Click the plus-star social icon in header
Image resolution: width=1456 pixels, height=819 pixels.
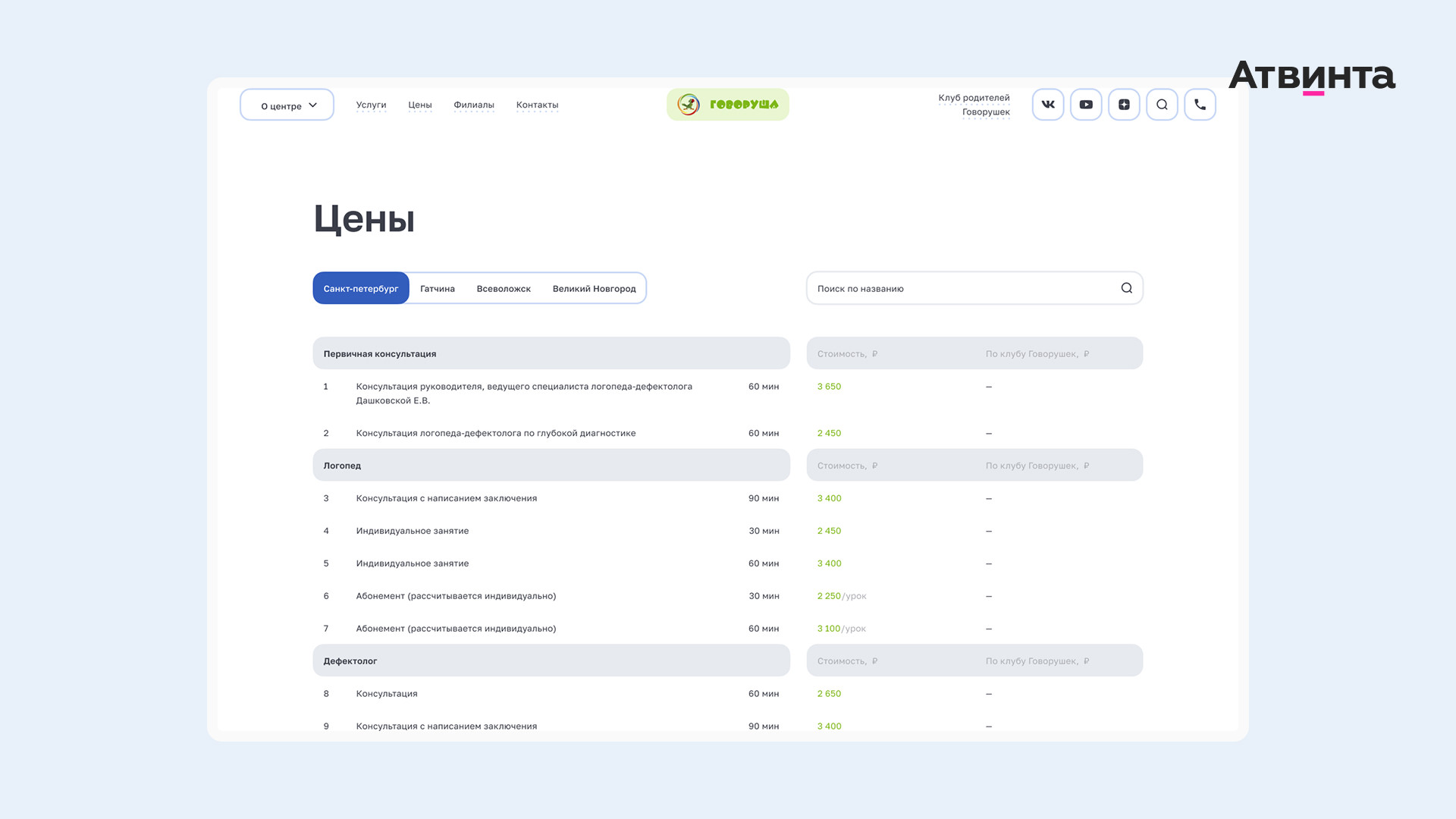(x=1124, y=105)
